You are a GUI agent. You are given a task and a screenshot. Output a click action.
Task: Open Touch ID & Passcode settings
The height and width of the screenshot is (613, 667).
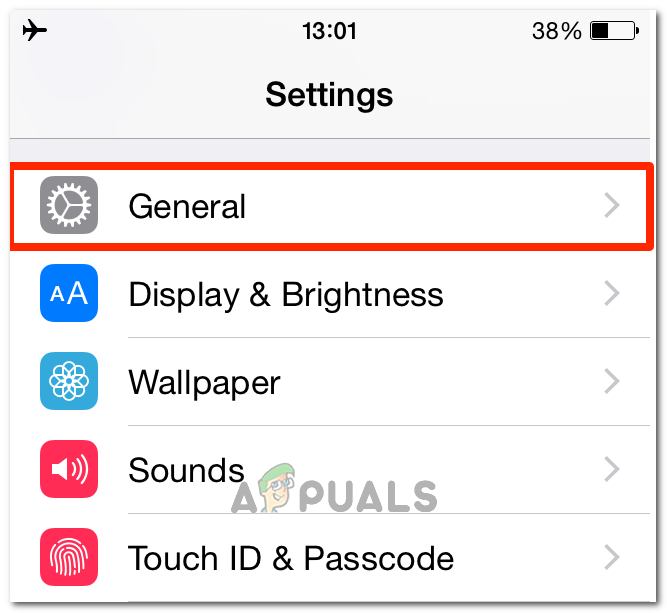pos(330,558)
